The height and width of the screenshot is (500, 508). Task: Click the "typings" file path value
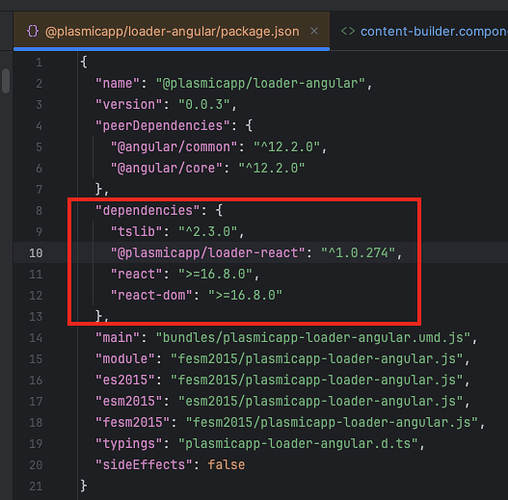point(298,444)
